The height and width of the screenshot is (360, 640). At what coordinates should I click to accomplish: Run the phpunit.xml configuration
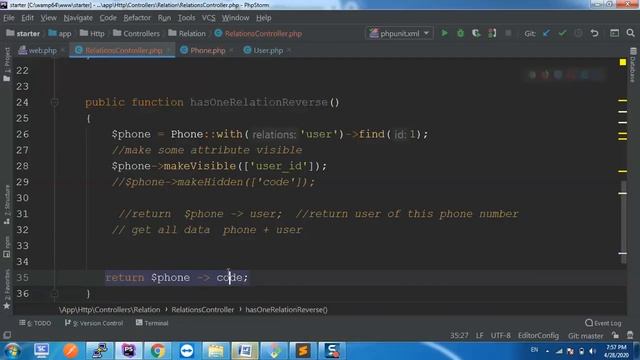(444, 33)
